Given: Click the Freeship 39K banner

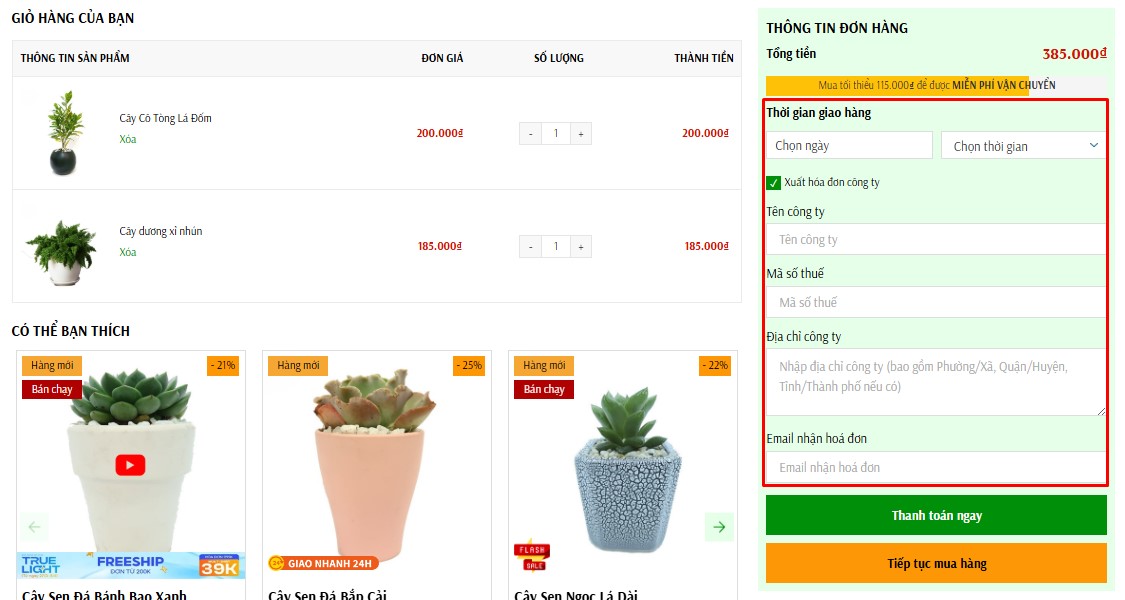Looking at the screenshot, I should click(x=131, y=565).
